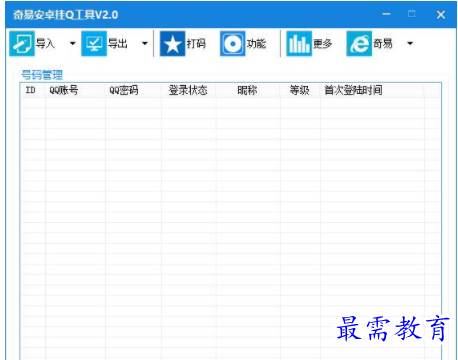Click the 导出 export monitor icon
458x360 pixels.
point(94,44)
